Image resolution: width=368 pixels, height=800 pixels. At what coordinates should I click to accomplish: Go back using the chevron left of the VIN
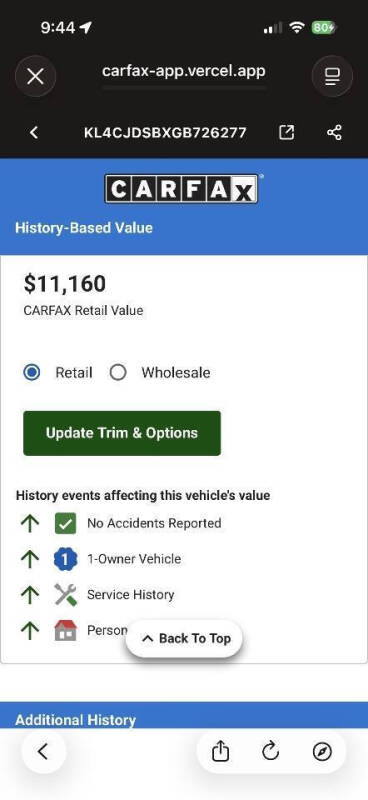tap(34, 133)
